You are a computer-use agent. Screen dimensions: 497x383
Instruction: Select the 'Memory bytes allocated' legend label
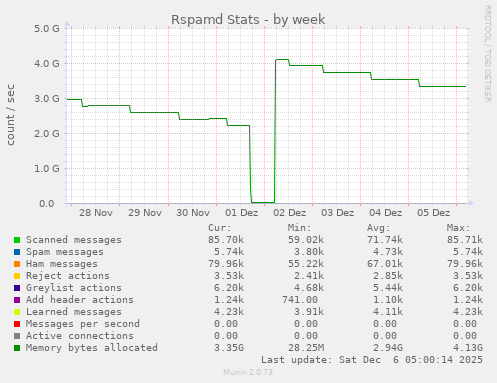coord(92,348)
